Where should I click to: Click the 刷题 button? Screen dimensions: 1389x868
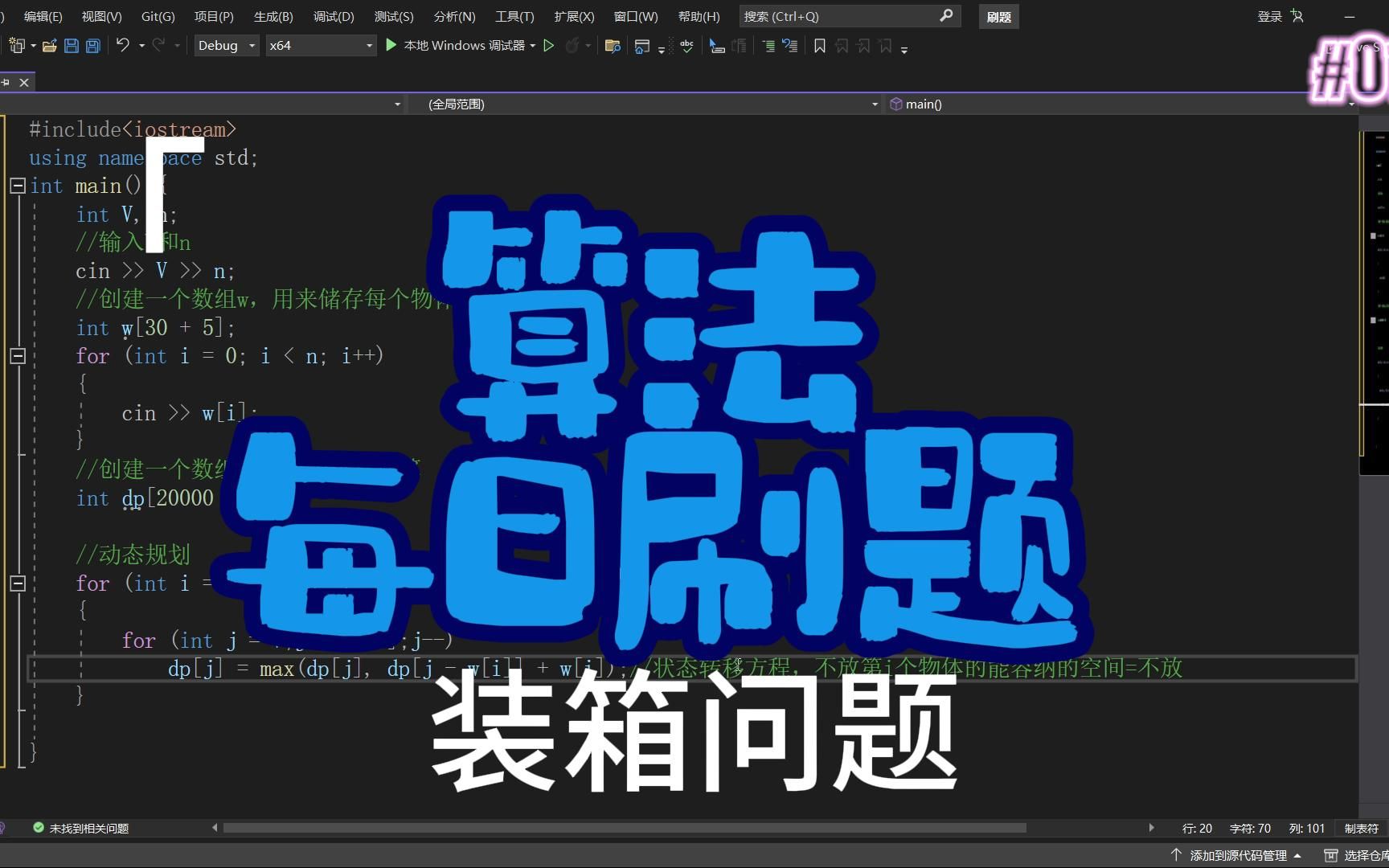point(998,16)
